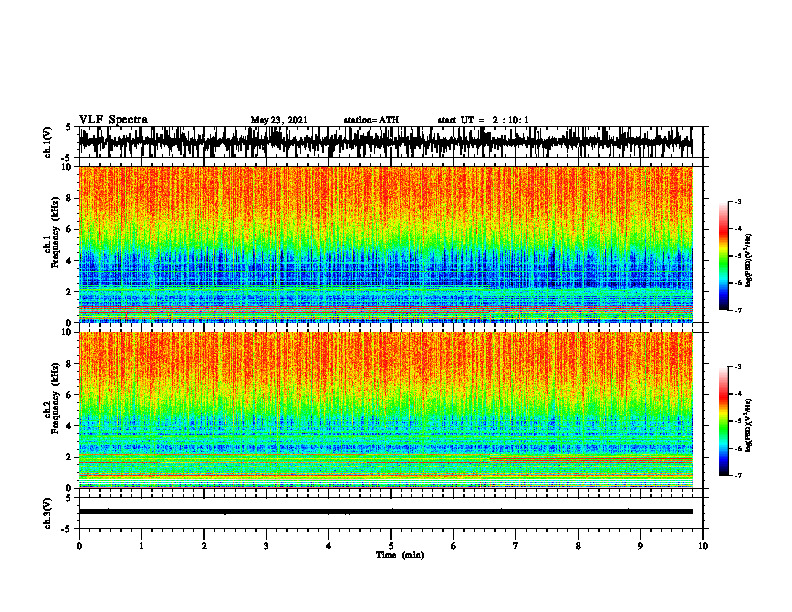The height and width of the screenshot is (612, 792).
Task: Click the "ch.1(V)" waveform axis label
Action: tap(48, 142)
